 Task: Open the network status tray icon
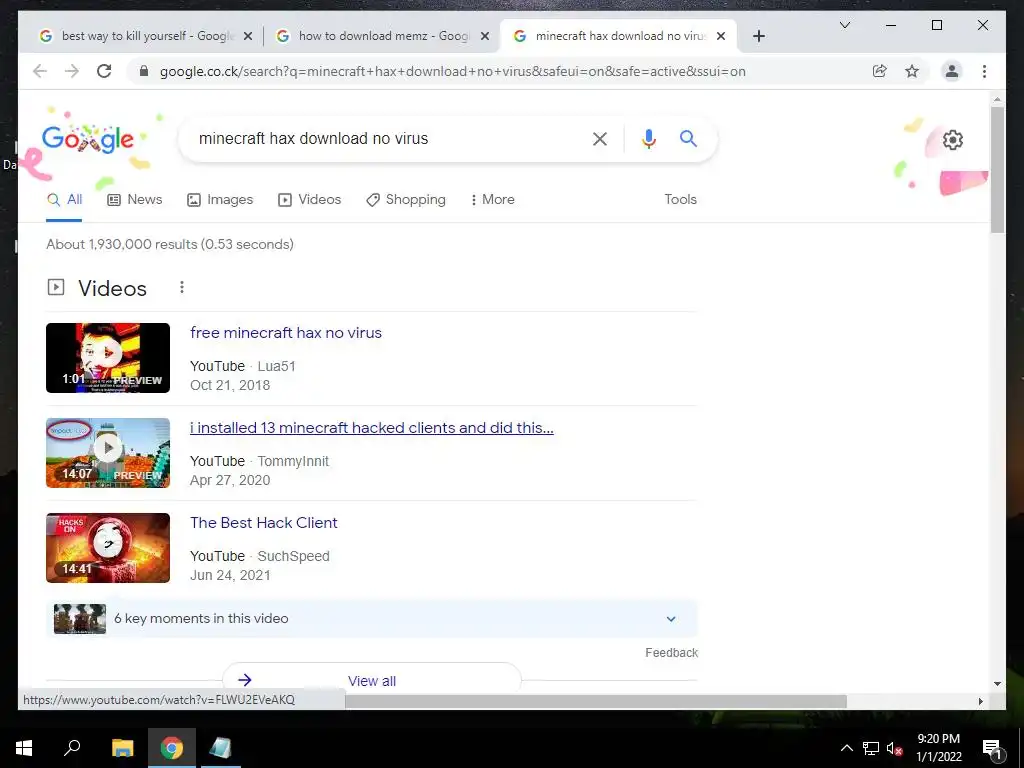(x=871, y=748)
